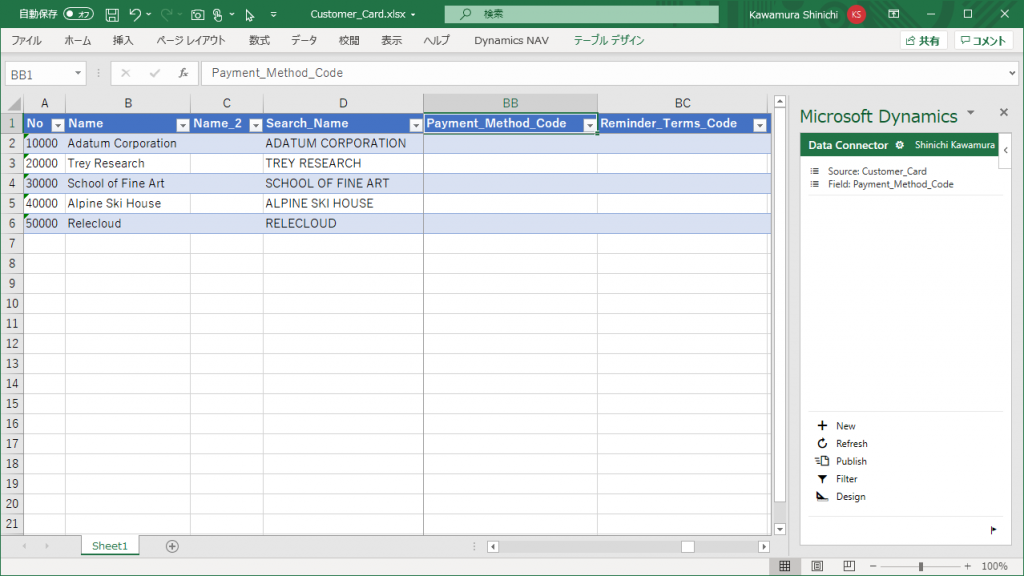Switch to Page Break Preview icon
1024x576 pixels.
click(x=849, y=566)
